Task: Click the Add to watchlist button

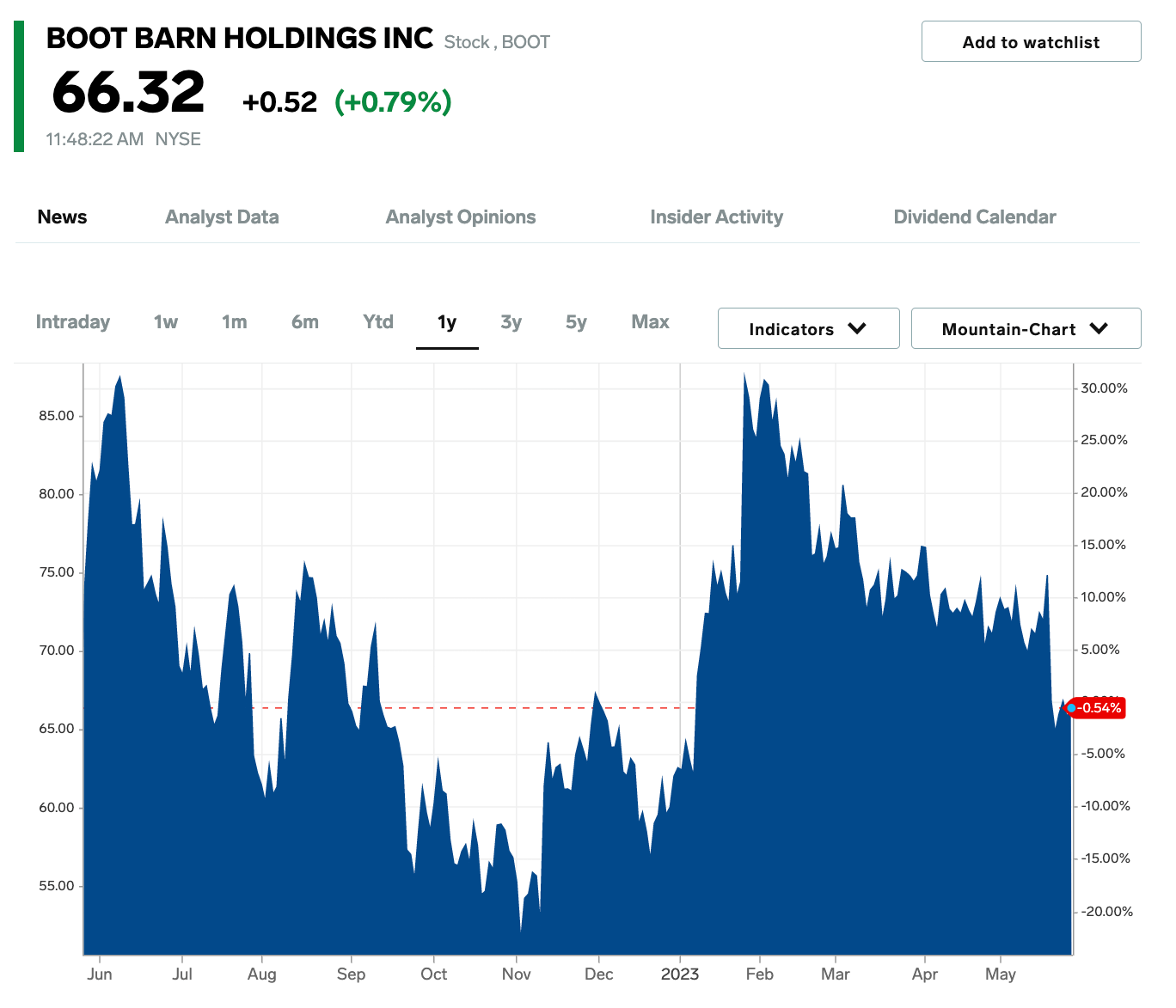Action: click(1031, 41)
